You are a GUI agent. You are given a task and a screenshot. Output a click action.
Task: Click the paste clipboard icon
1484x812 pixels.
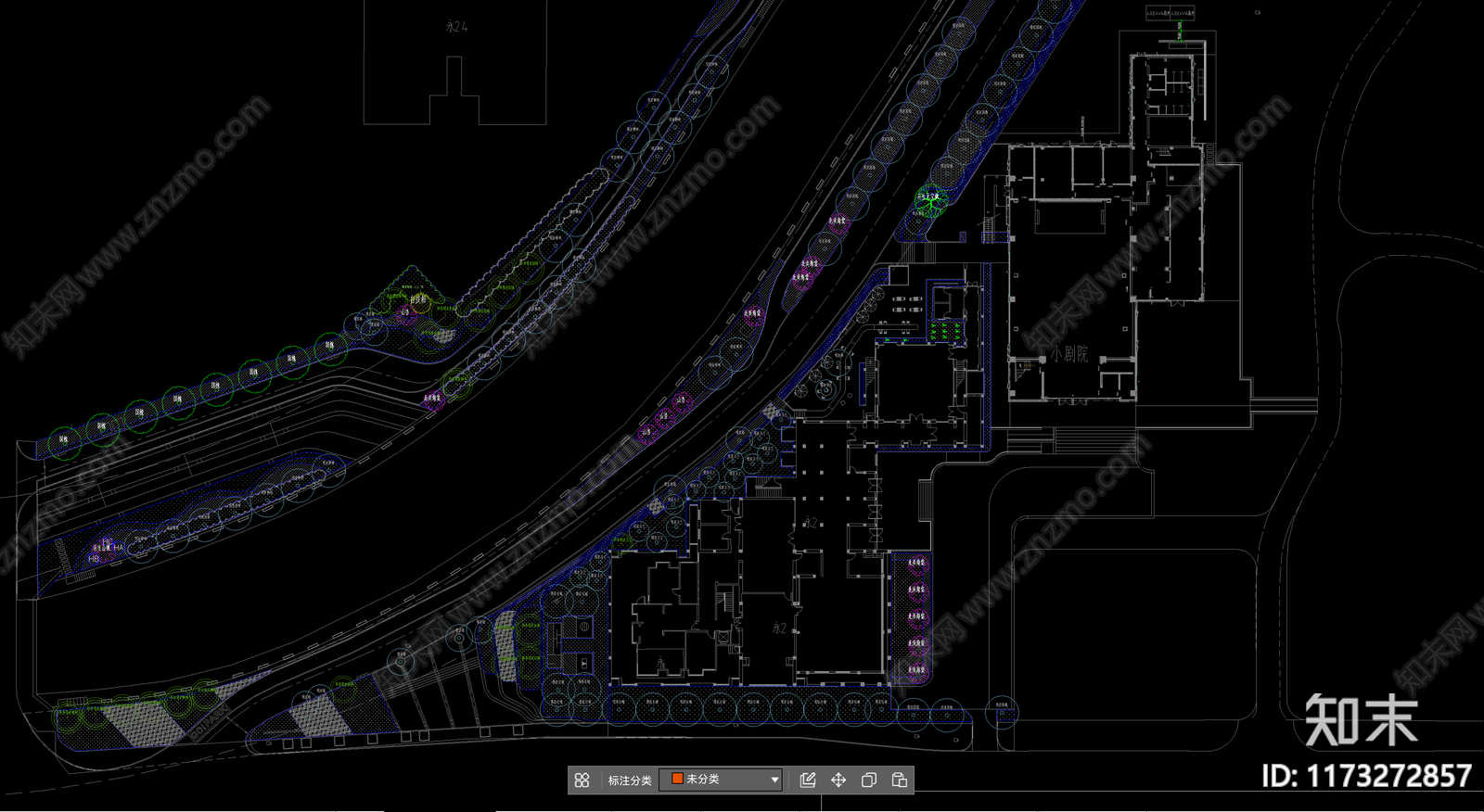pyautogui.click(x=900, y=780)
